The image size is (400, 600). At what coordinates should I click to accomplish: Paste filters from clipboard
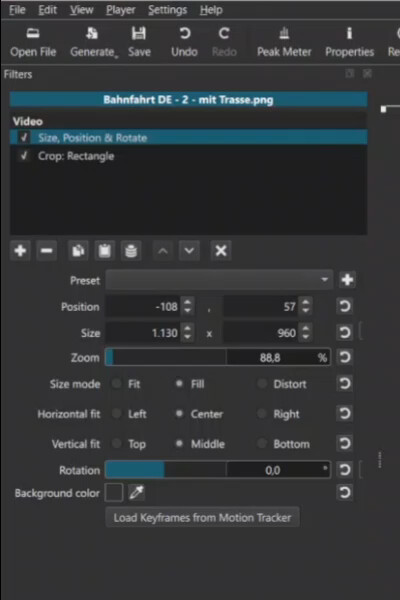coord(104,251)
